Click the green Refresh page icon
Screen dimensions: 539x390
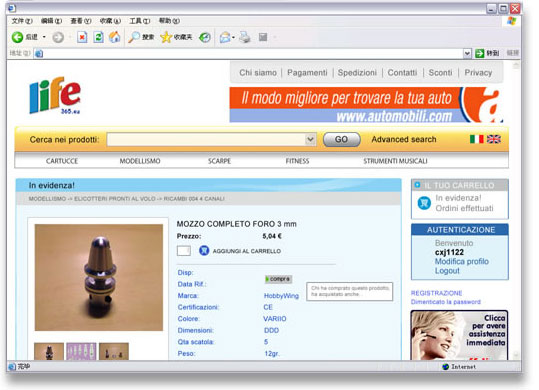pyautogui.click(x=98, y=37)
